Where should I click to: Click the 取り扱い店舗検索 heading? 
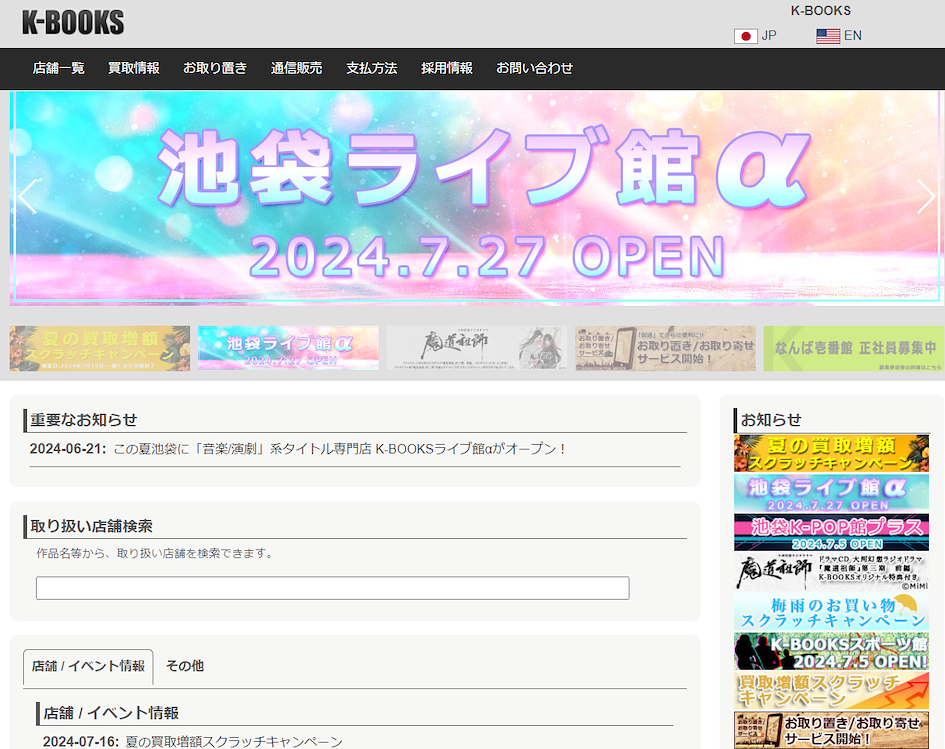[x=92, y=526]
